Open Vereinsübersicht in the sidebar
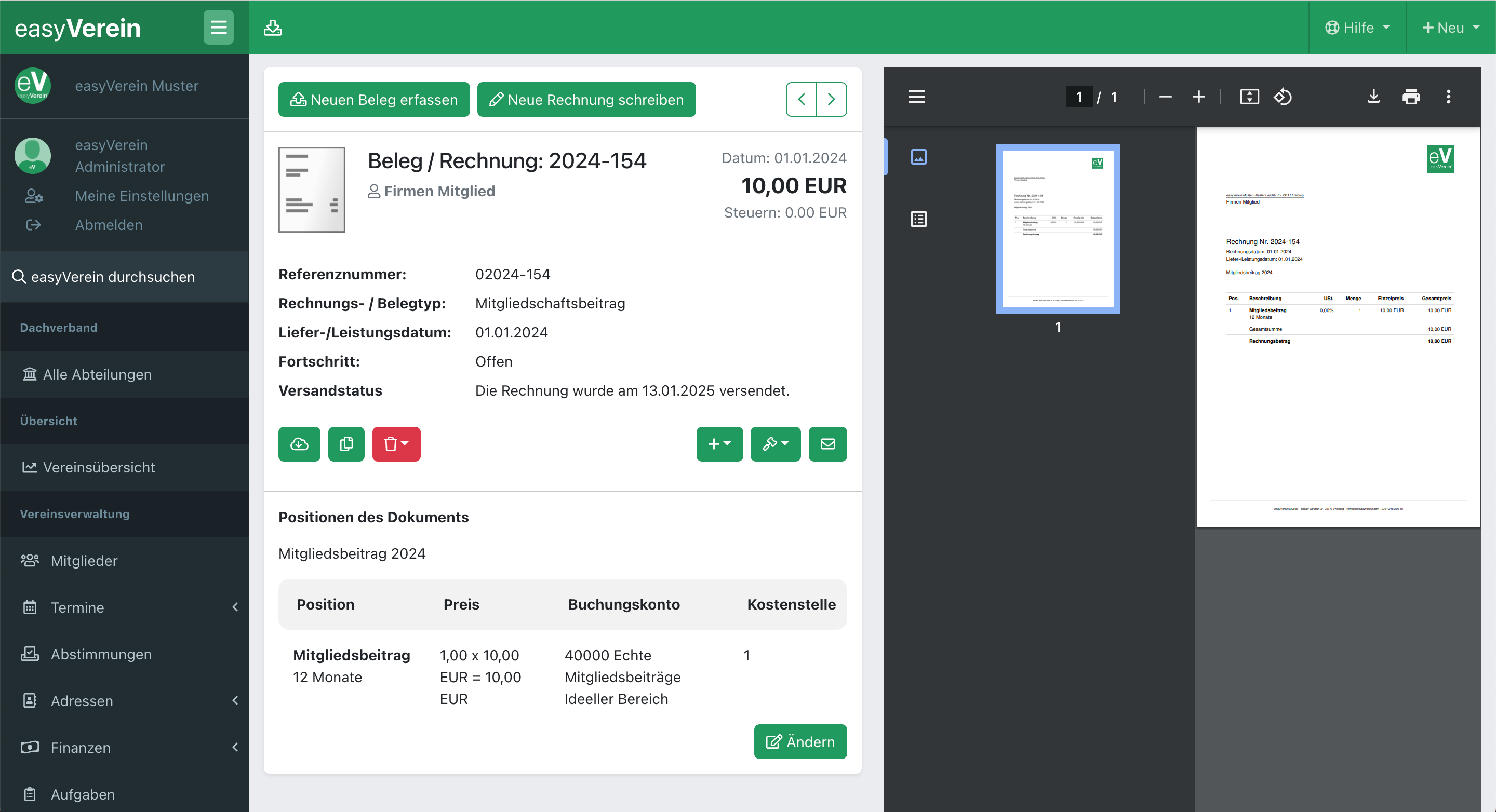1496x812 pixels. coord(99,467)
